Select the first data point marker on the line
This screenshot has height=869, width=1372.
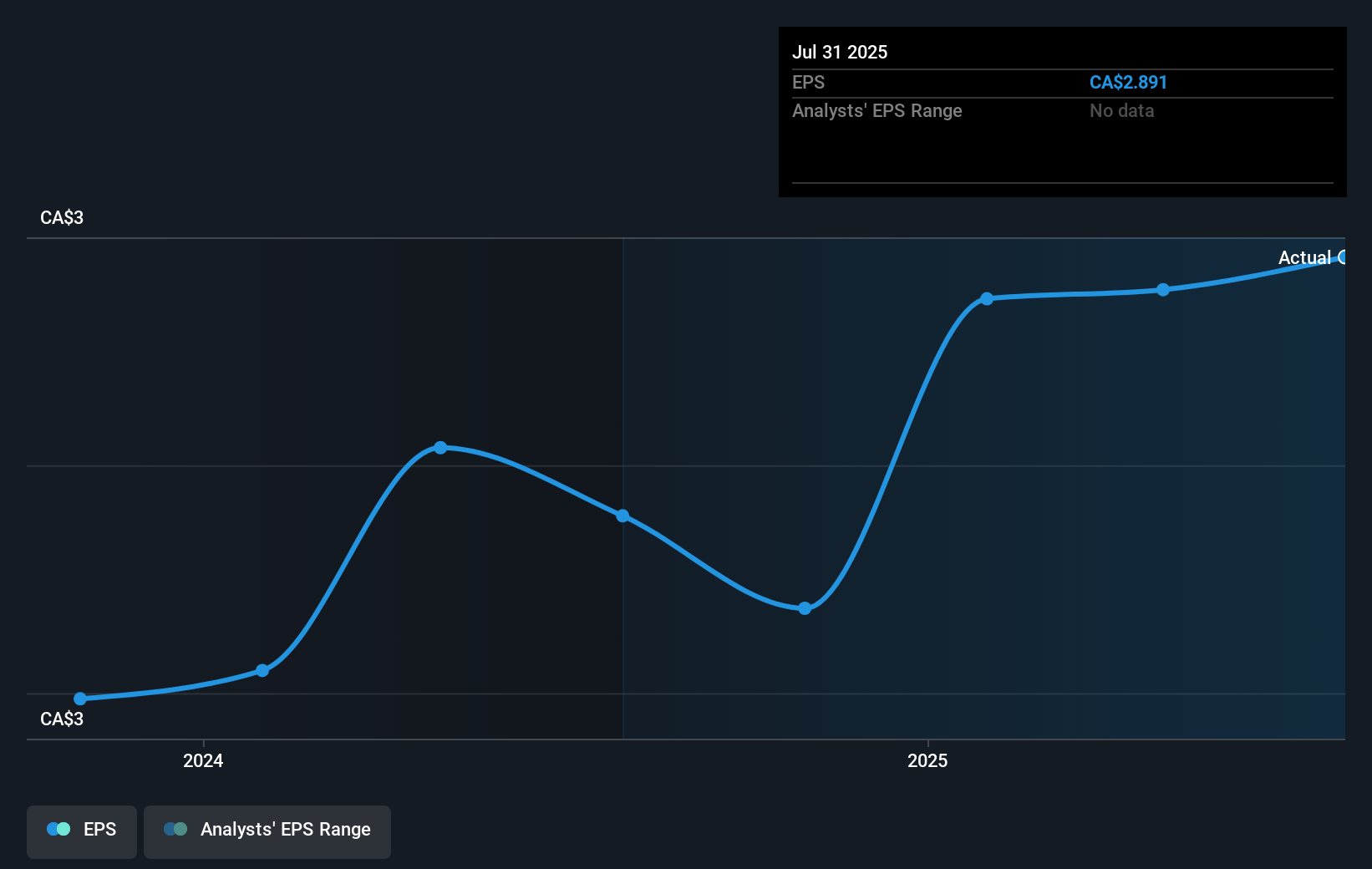click(x=79, y=698)
